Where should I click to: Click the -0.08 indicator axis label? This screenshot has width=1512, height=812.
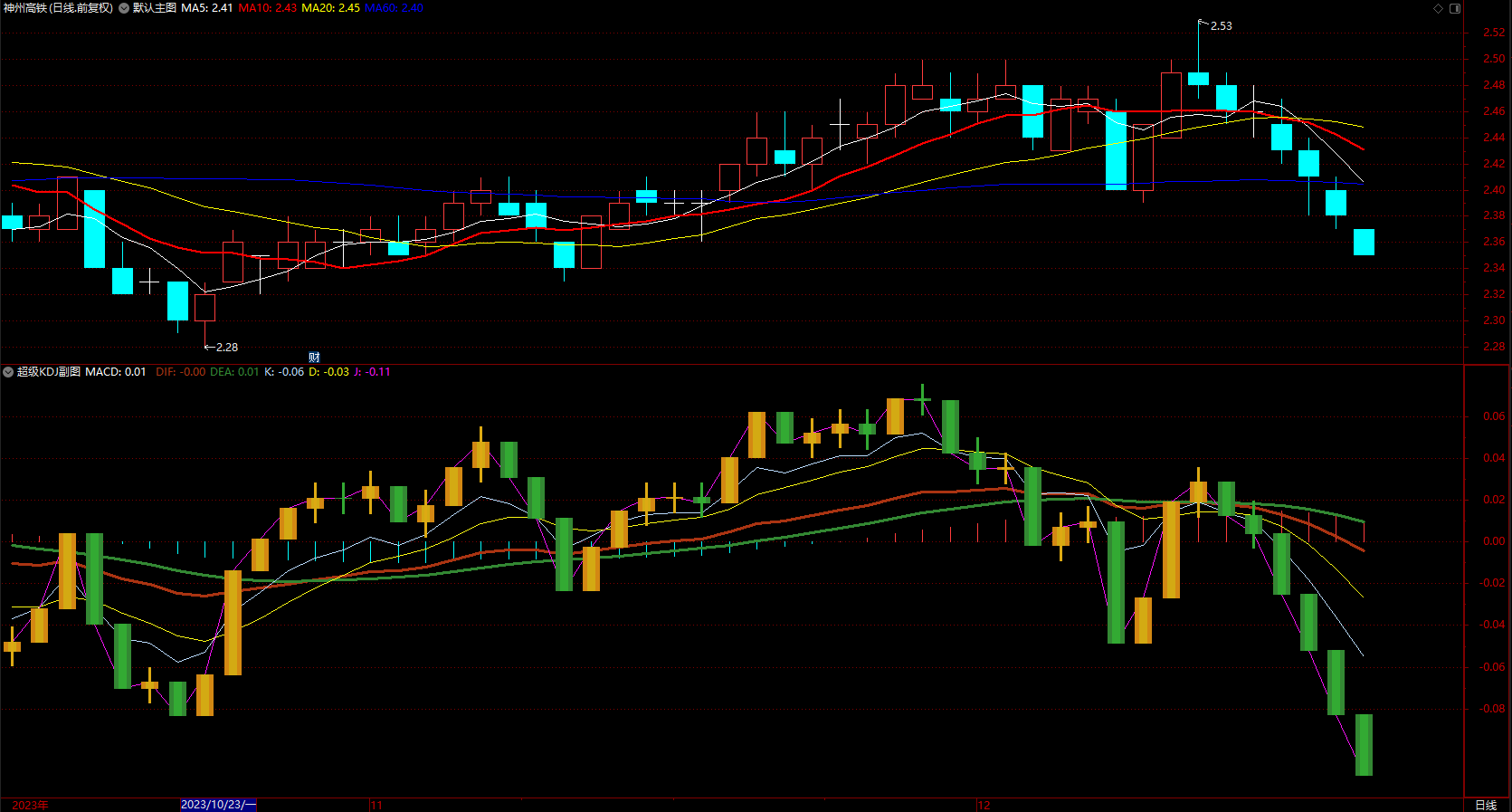(1492, 709)
